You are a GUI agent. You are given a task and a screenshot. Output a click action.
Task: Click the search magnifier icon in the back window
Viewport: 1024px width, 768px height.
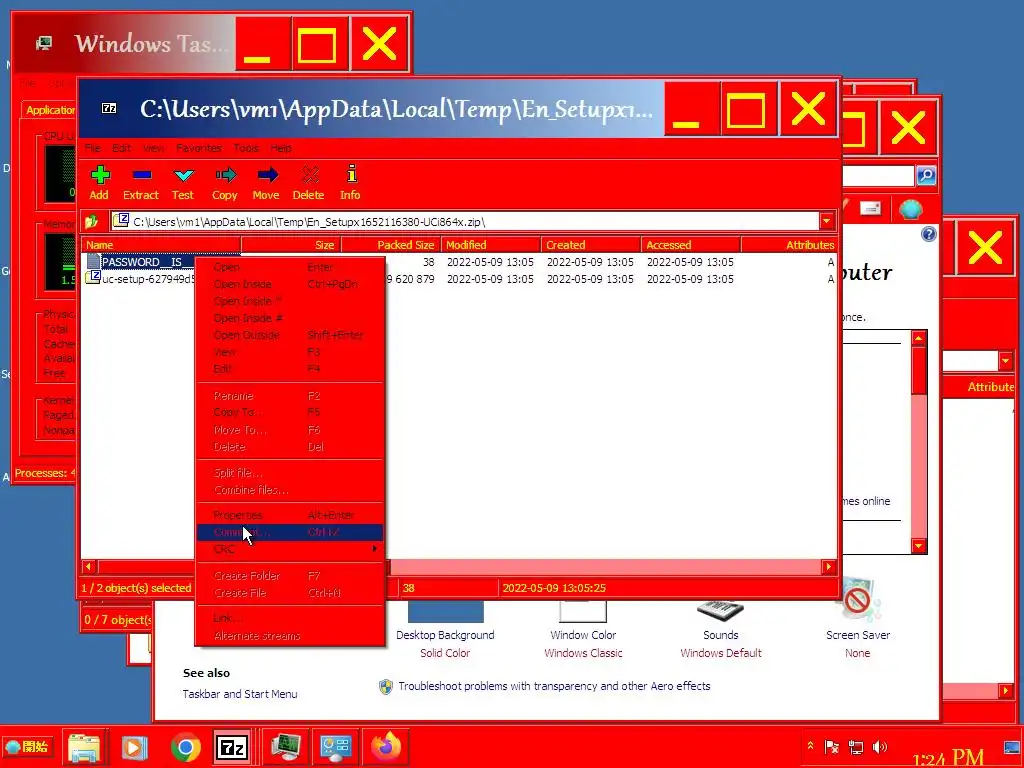coord(926,175)
